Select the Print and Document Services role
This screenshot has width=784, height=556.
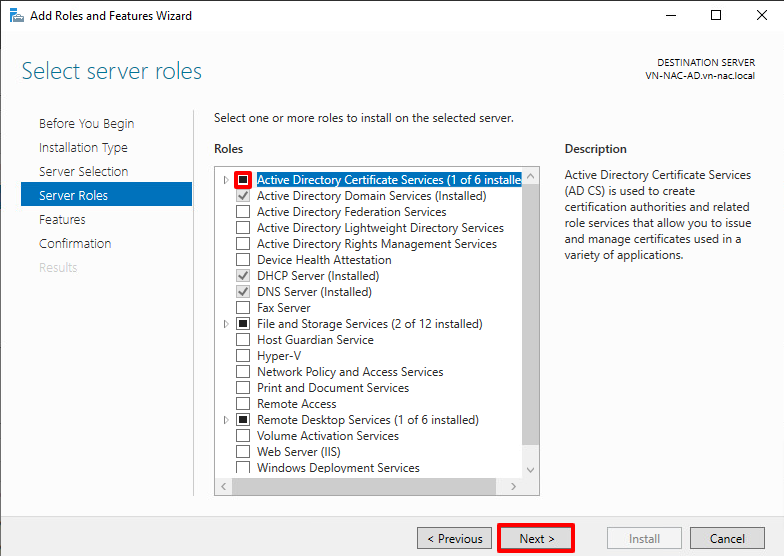pos(243,388)
